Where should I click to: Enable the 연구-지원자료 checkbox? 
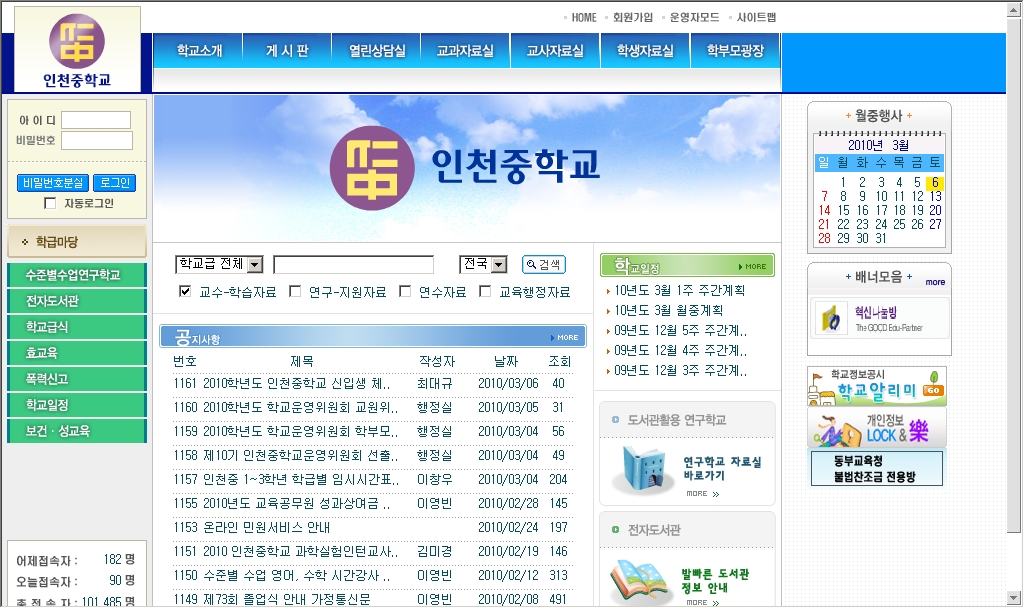click(x=295, y=292)
